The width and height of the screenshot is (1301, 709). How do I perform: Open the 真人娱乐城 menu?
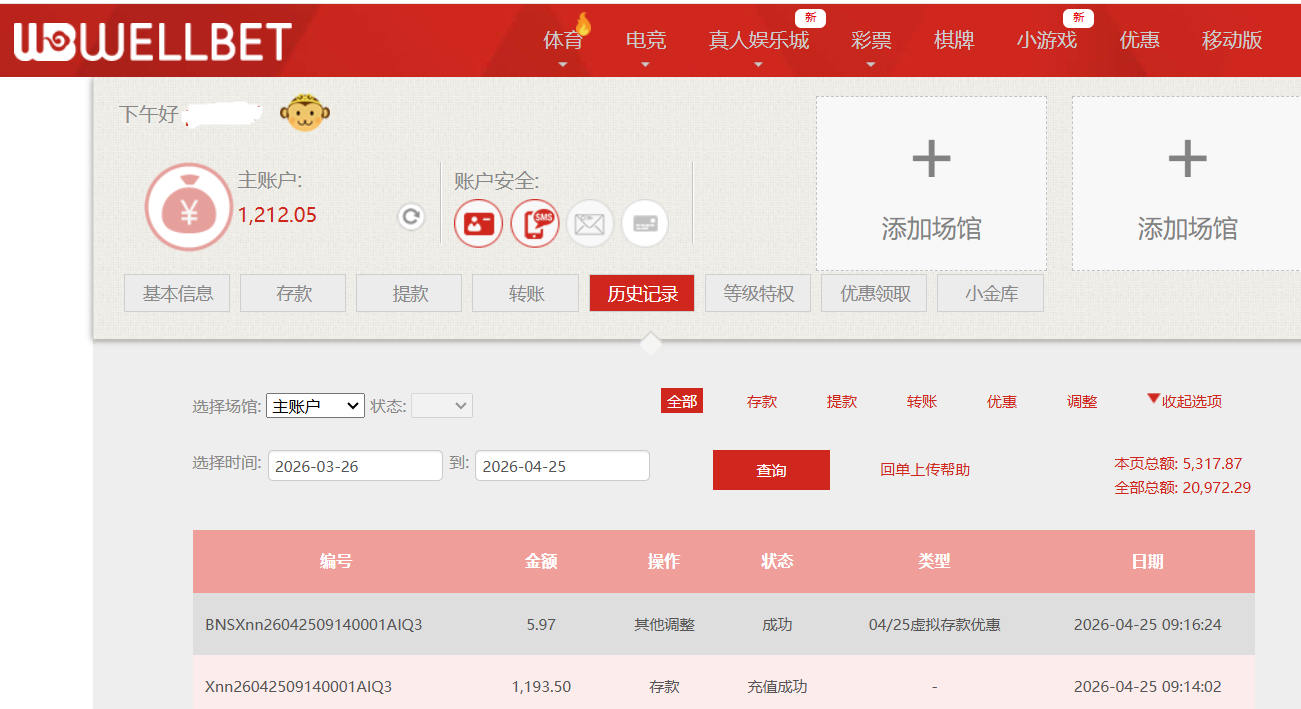(759, 41)
